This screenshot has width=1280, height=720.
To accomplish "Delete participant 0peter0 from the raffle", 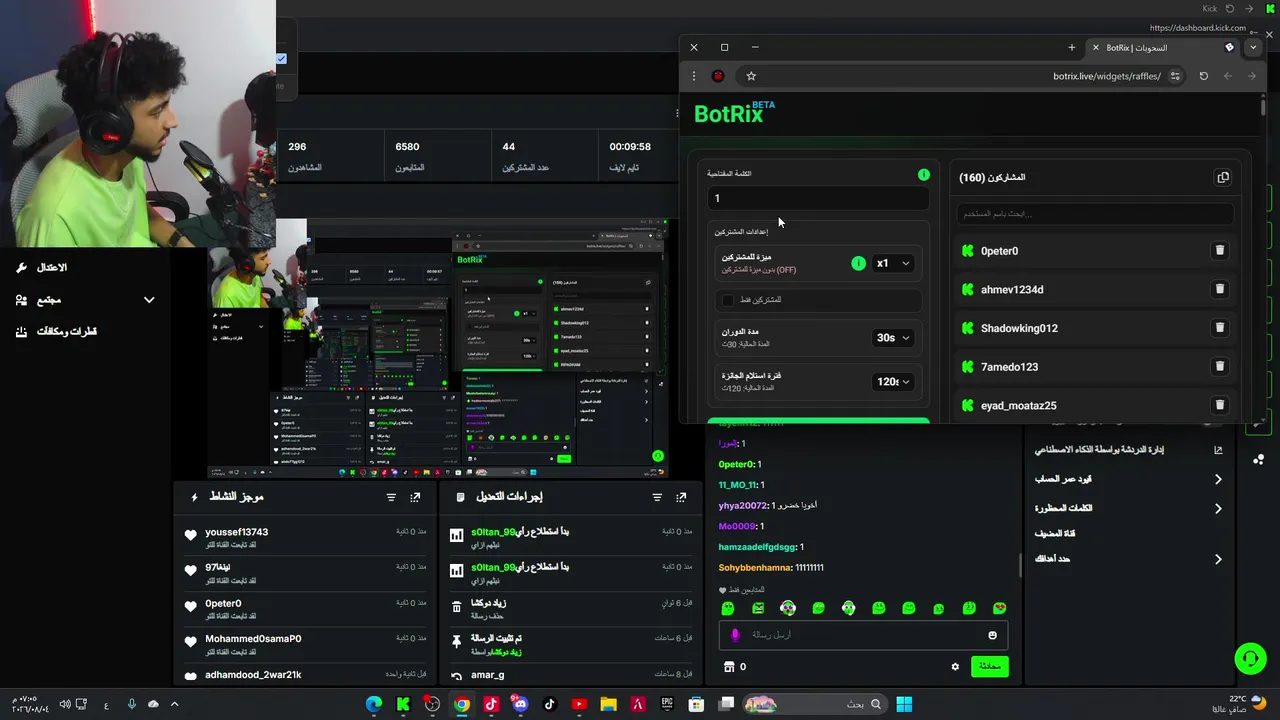I will [1220, 250].
